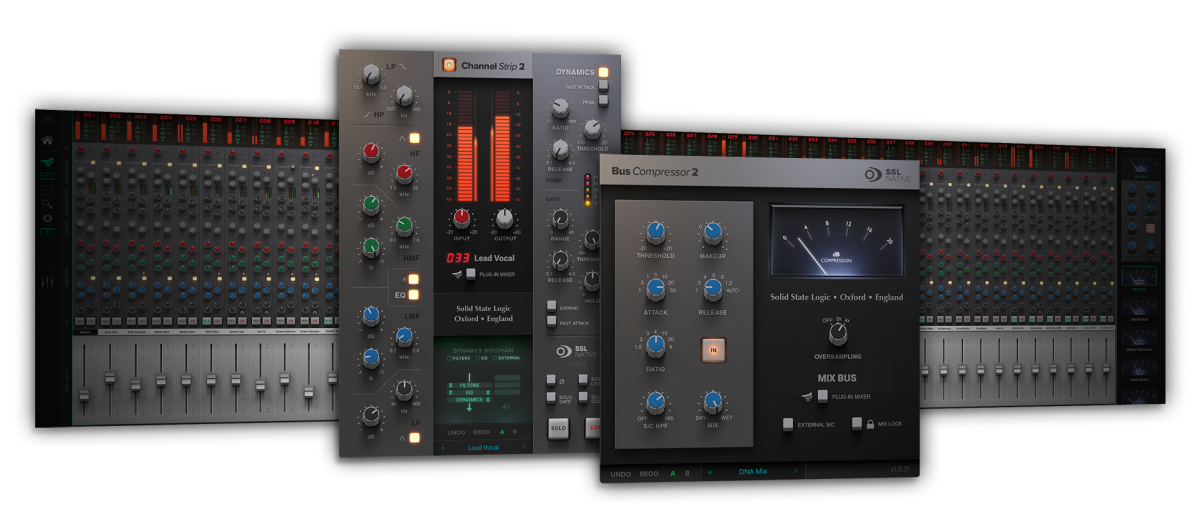The image size is (1200, 524).
Task: Click the S/C HPF knob
Action: click(655, 403)
